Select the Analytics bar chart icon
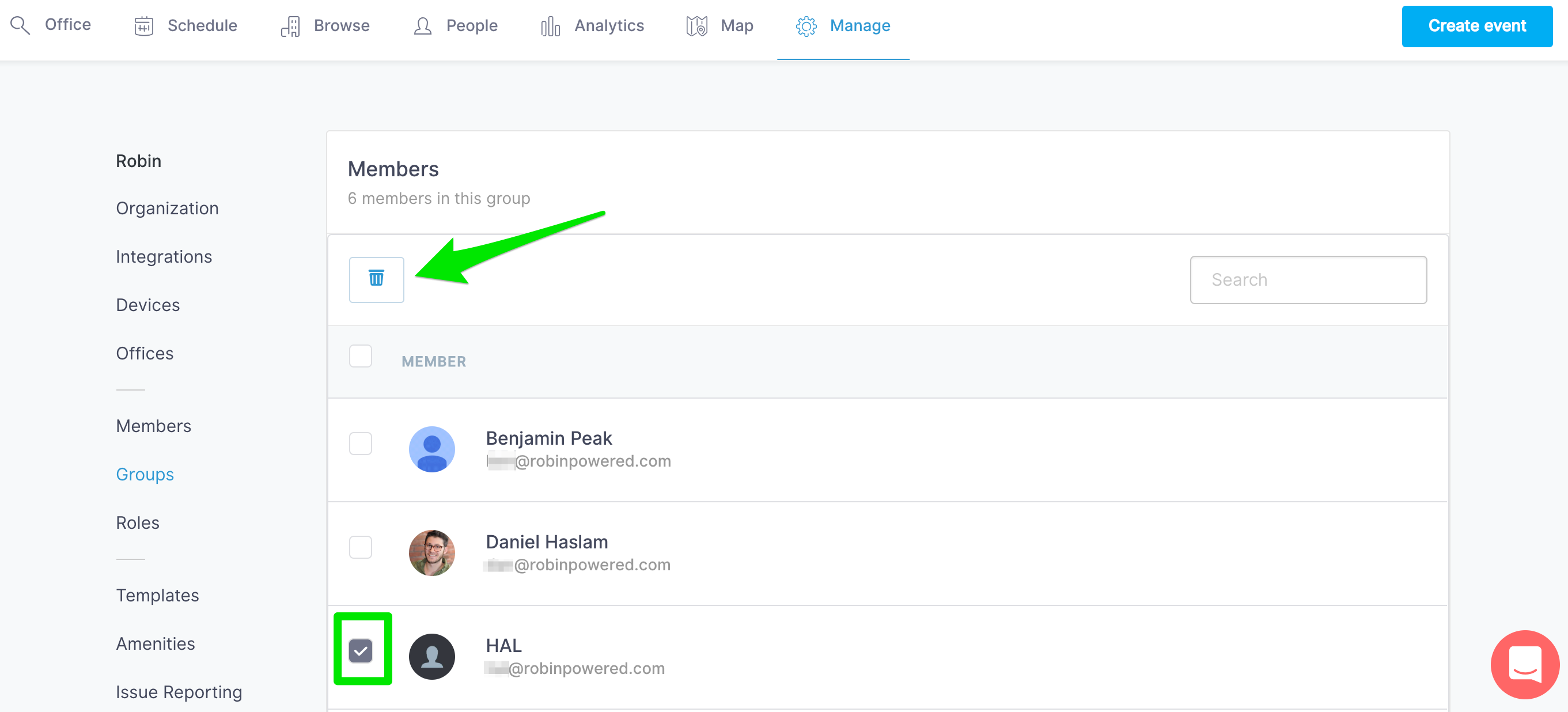 coord(550,25)
